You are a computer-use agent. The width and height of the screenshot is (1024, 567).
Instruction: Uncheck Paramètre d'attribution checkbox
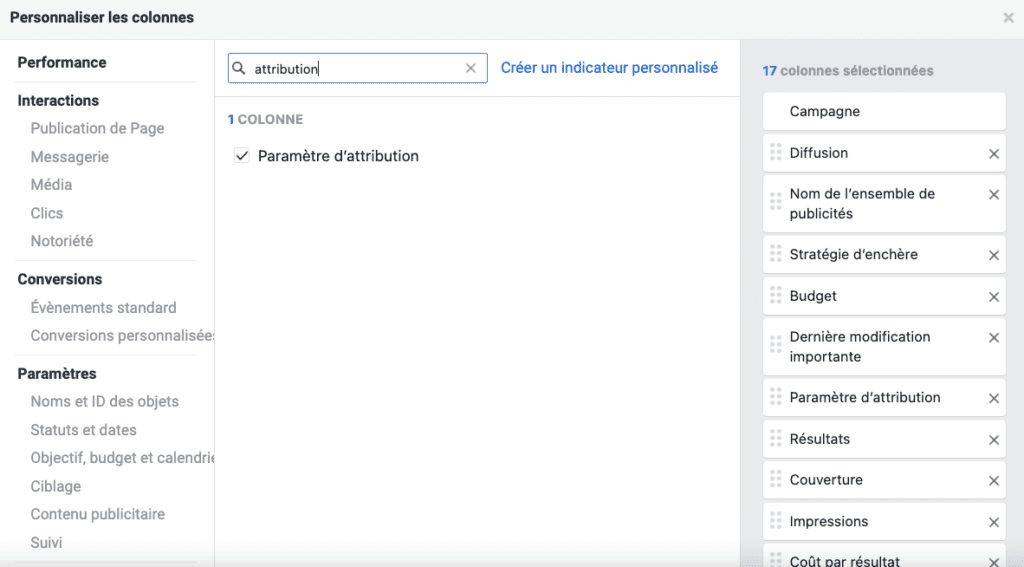click(x=241, y=156)
